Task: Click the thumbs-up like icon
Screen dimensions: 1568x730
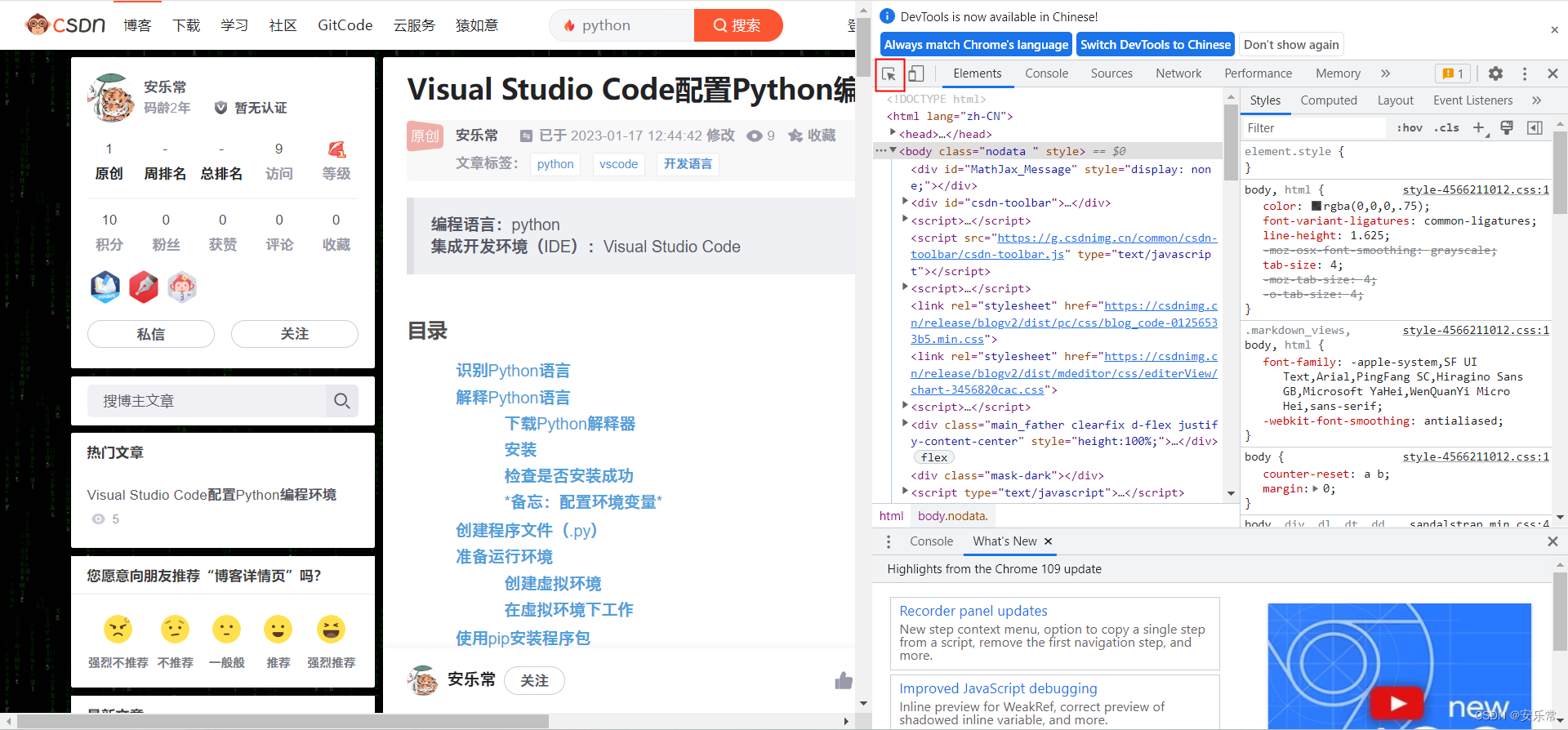Action: coord(844,680)
